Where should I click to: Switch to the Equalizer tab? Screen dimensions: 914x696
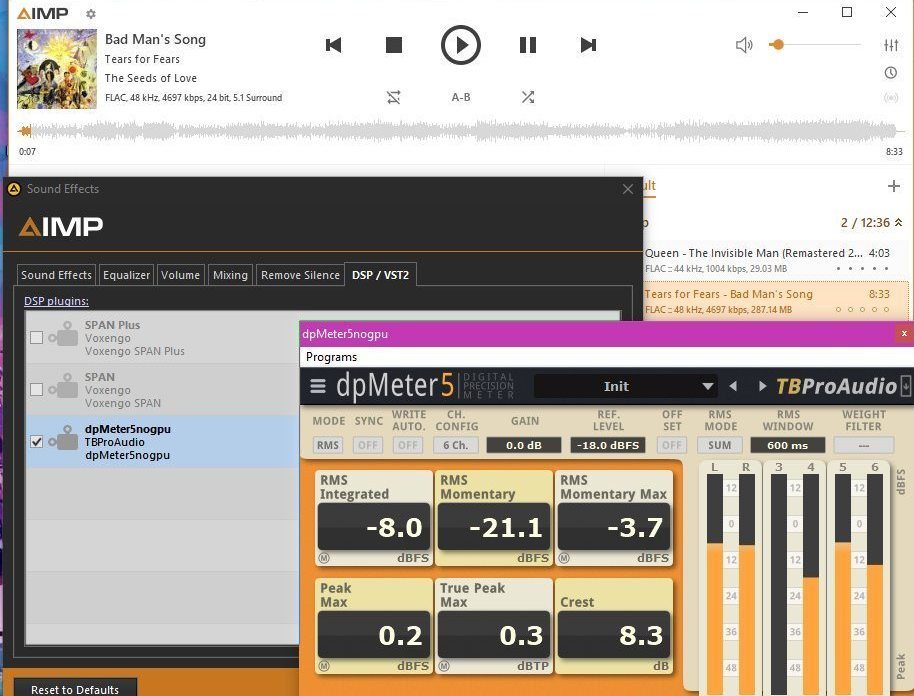point(126,275)
